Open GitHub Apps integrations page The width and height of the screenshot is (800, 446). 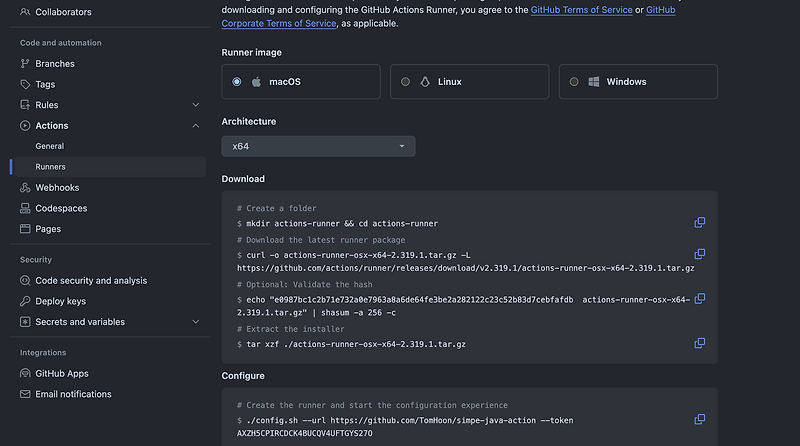62,374
